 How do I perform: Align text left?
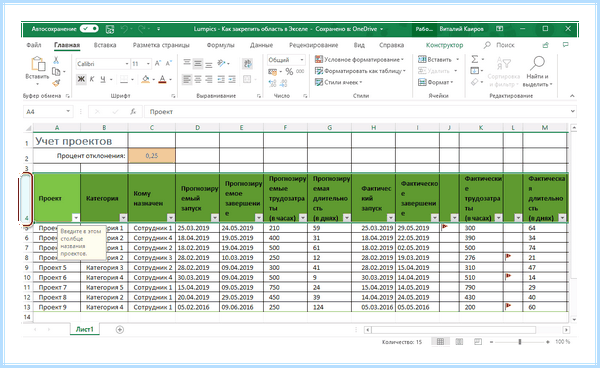(187, 79)
